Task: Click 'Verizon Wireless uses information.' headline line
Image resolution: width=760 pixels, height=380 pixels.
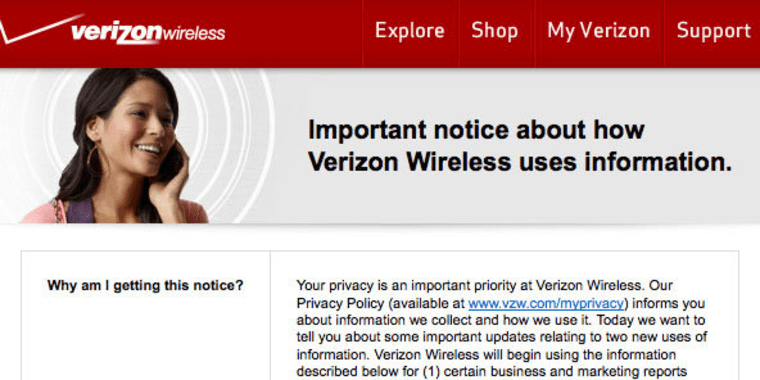Action: point(520,162)
